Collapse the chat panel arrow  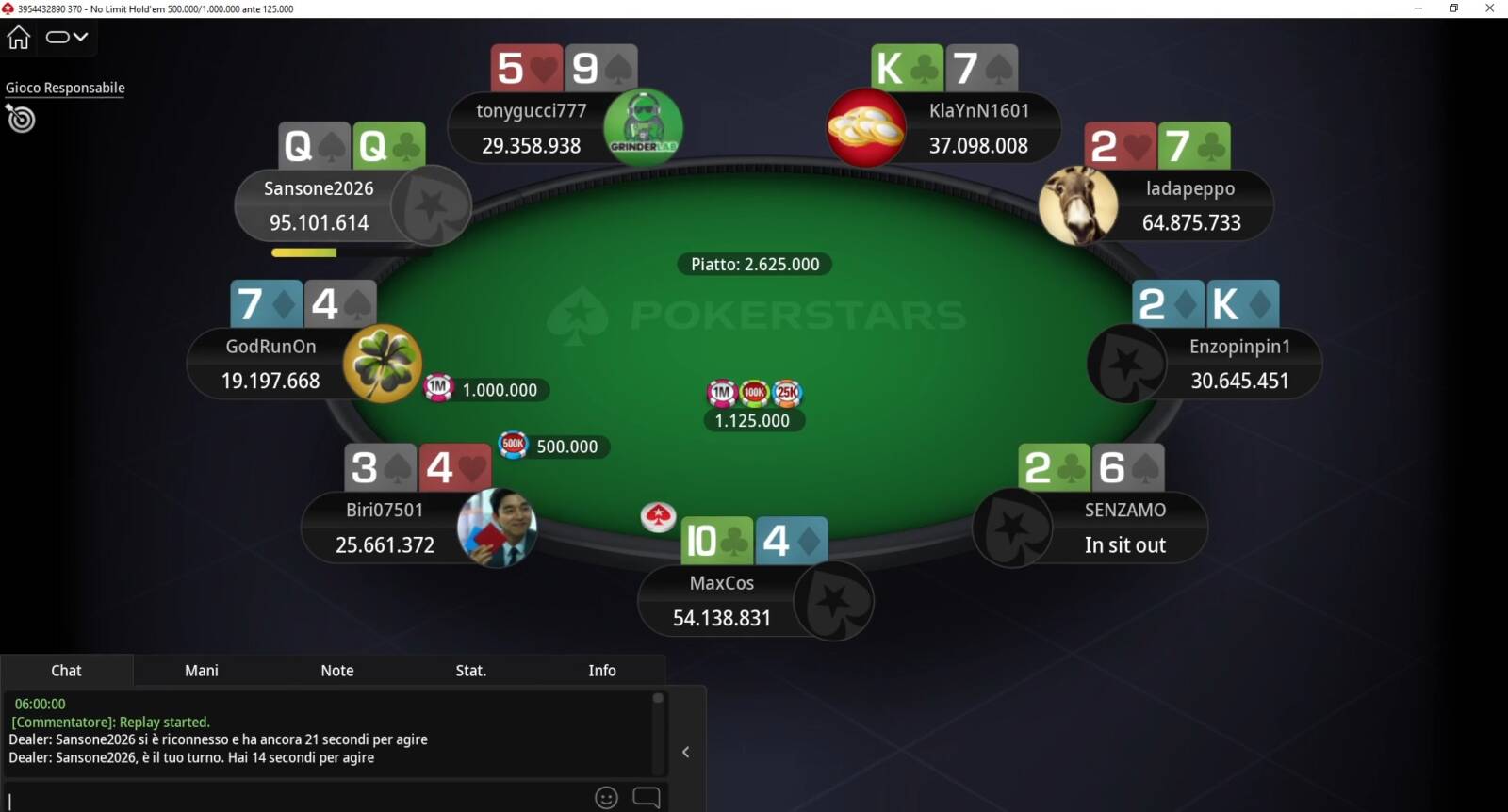point(686,752)
